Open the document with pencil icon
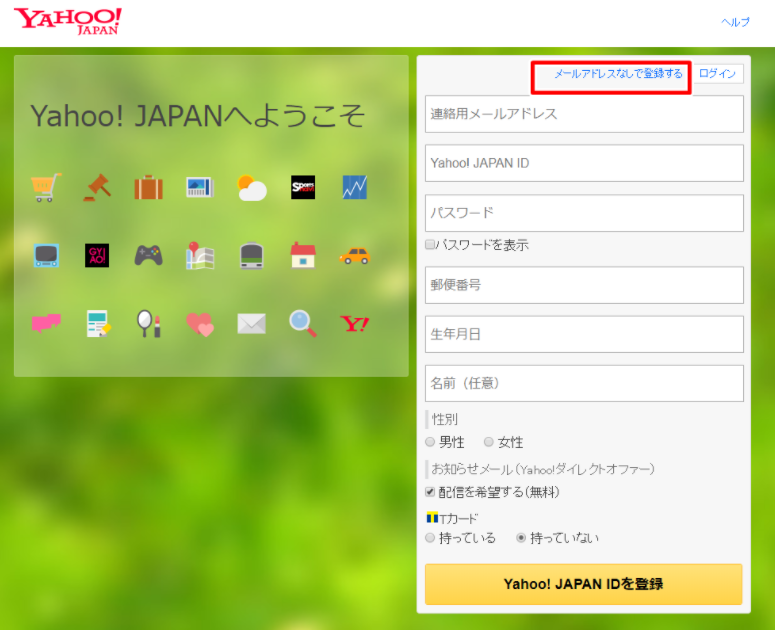This screenshot has height=630, width=775. [98, 324]
